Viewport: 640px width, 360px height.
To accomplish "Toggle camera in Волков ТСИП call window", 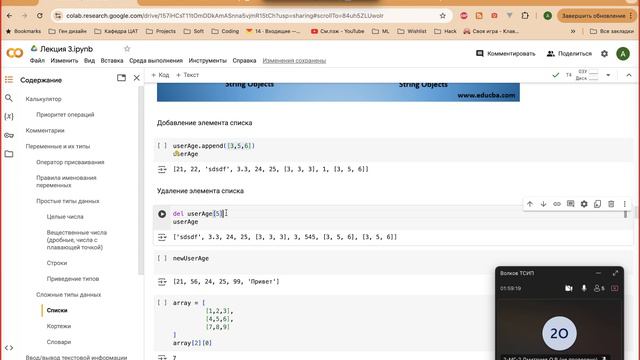I will click(569, 288).
